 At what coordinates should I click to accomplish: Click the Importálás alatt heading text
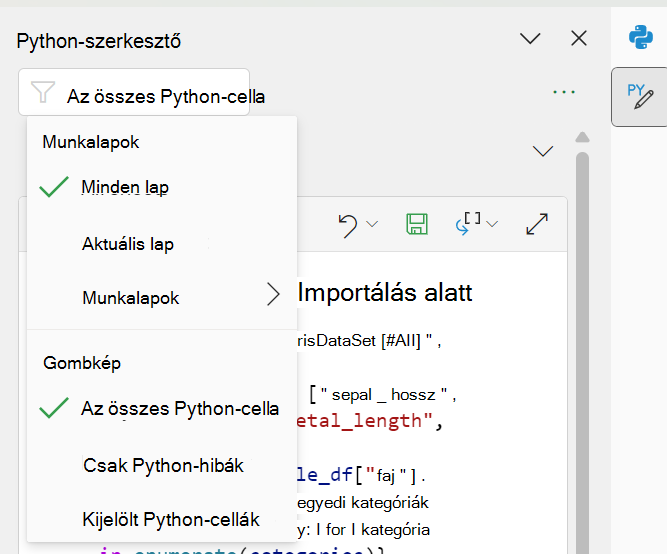(385, 293)
